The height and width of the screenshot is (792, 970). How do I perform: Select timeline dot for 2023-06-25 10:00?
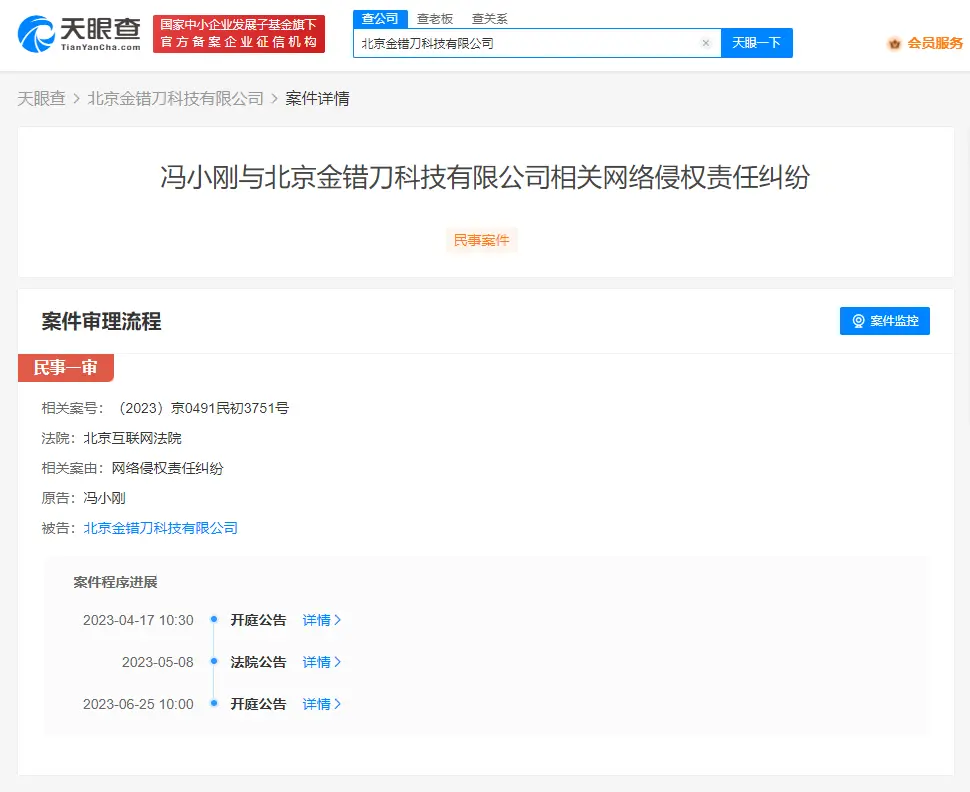pyautogui.click(x=214, y=704)
